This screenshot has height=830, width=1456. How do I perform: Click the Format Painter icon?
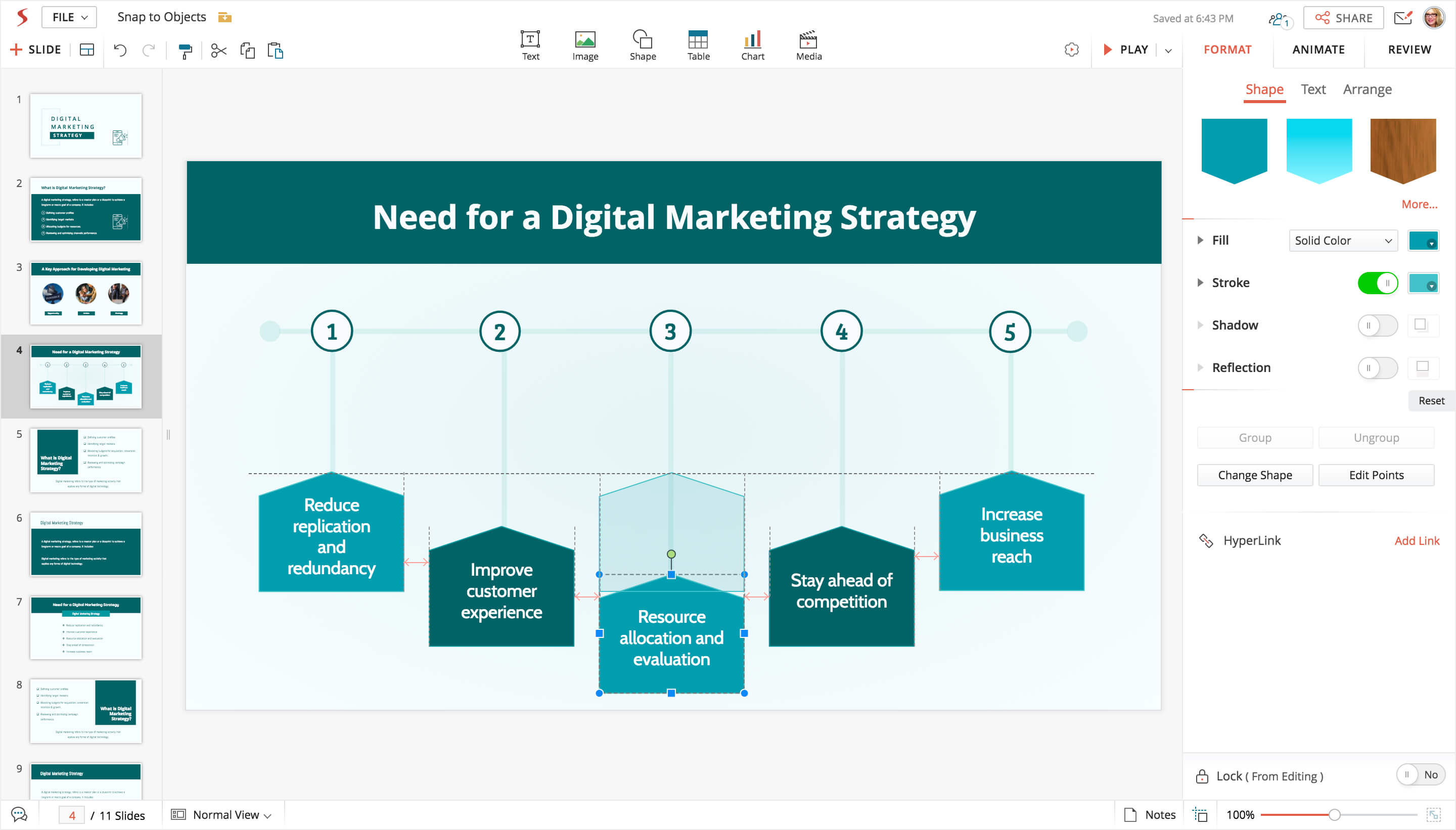185,51
